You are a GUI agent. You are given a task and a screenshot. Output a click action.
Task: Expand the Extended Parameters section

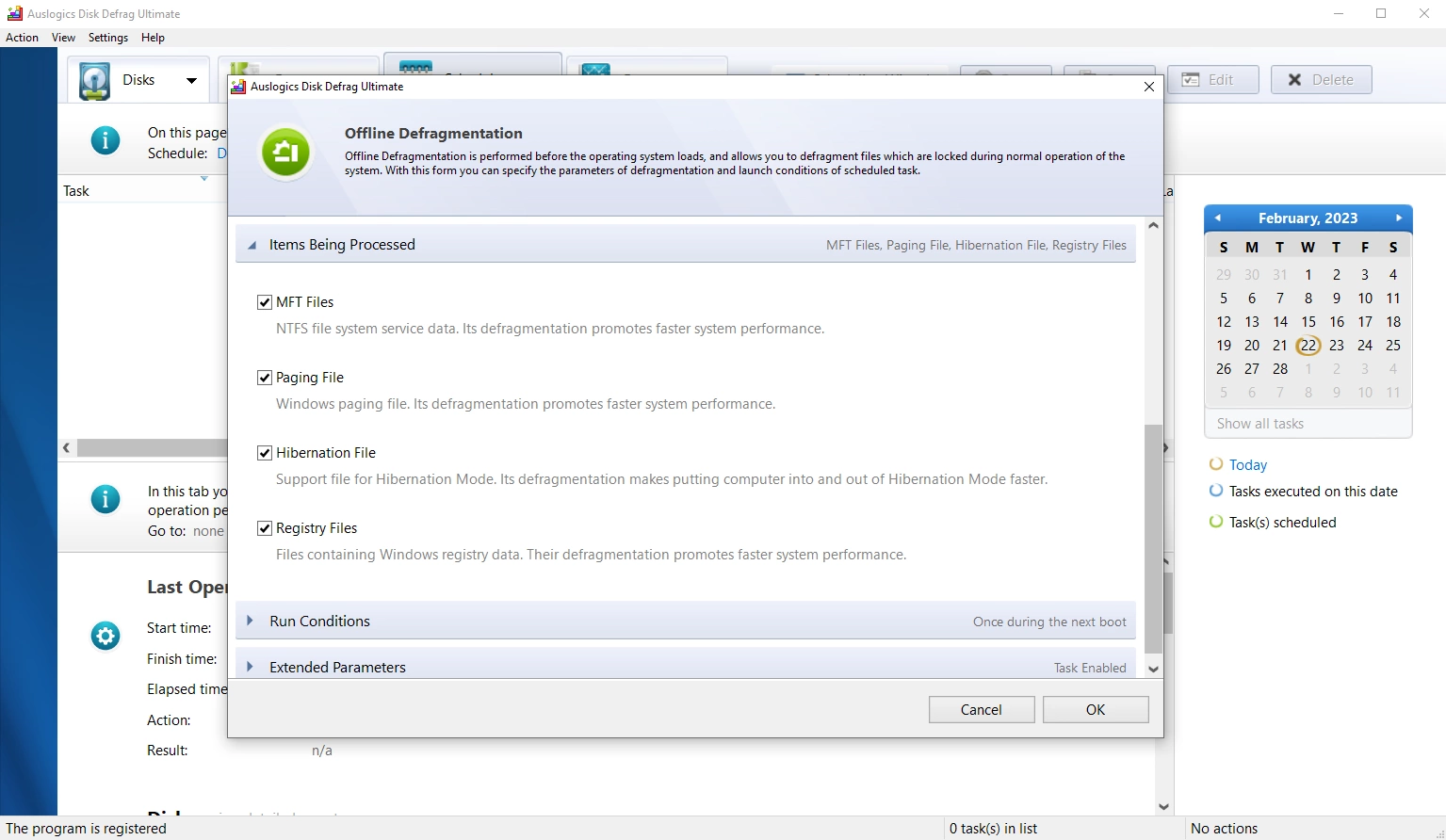tap(250, 667)
